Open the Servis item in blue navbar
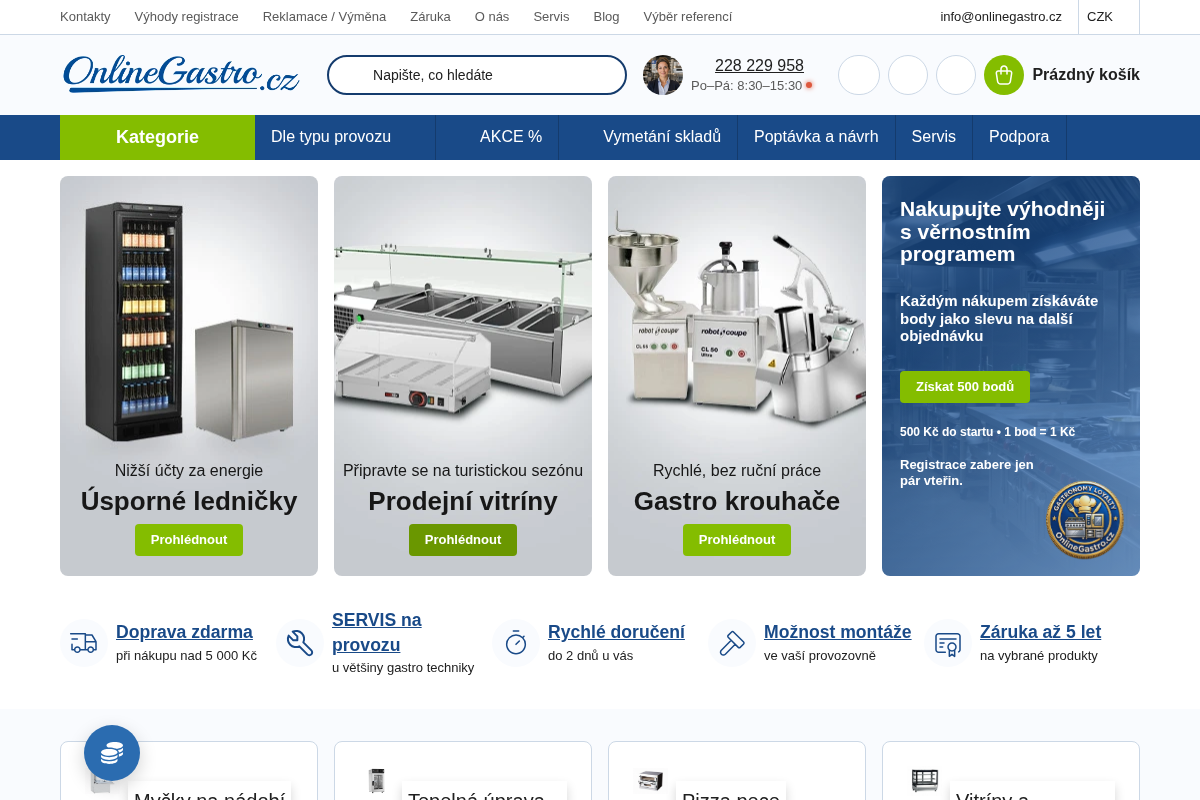Image resolution: width=1200 pixels, height=800 pixels. point(934,137)
